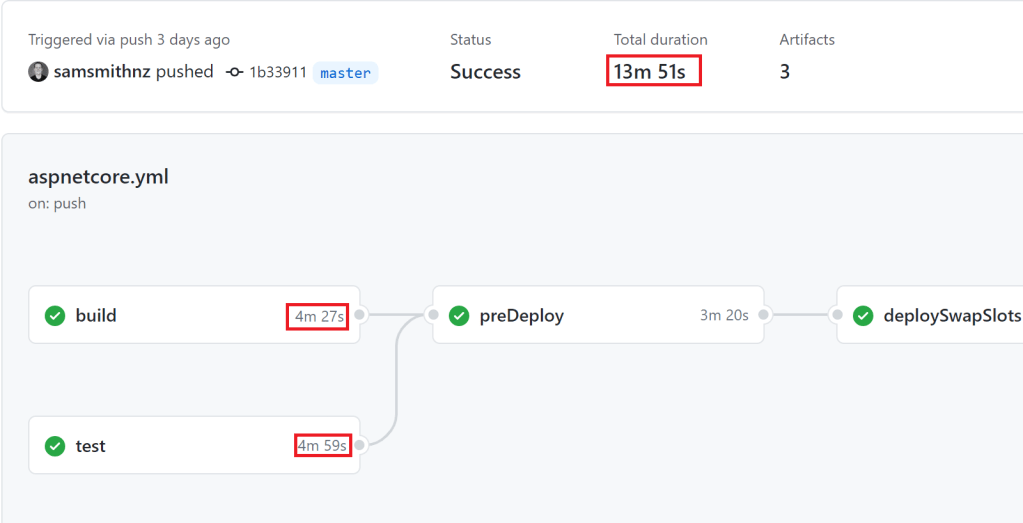Image resolution: width=1023 pixels, height=523 pixels.
Task: Click the samsmithnz avatar image
Action: (38, 72)
